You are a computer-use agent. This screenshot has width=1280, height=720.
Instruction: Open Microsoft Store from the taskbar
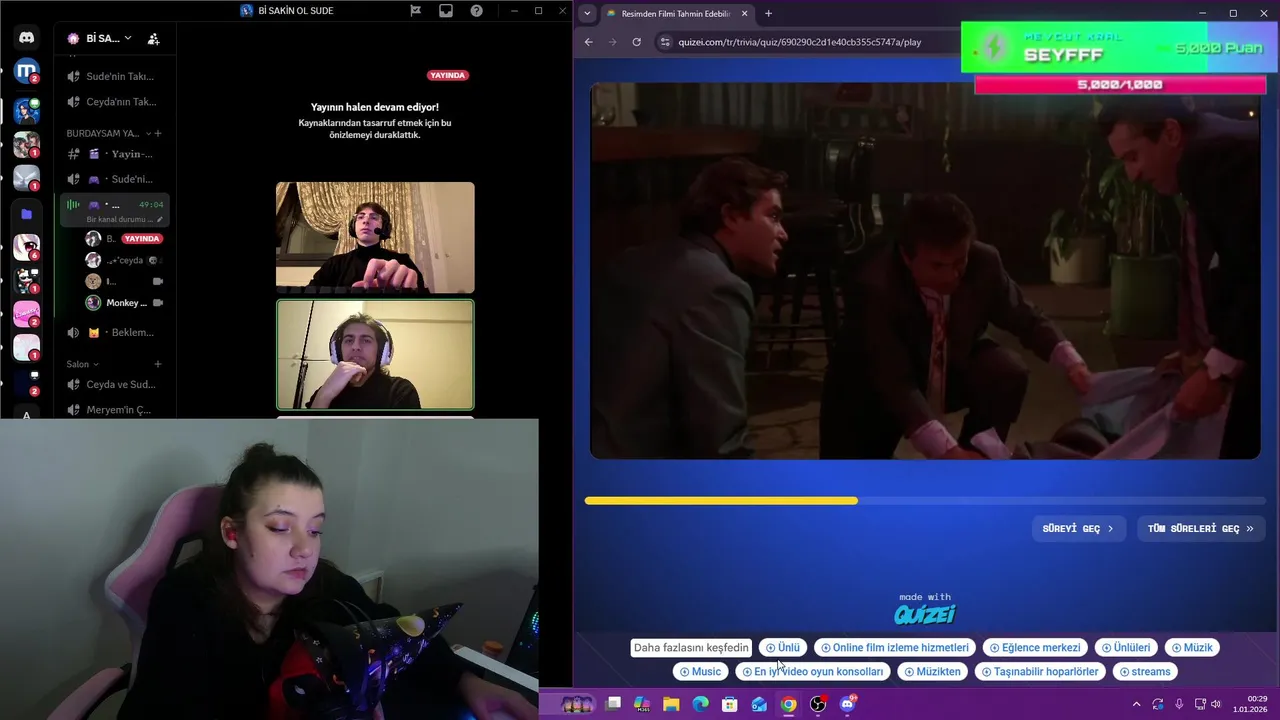point(730,704)
